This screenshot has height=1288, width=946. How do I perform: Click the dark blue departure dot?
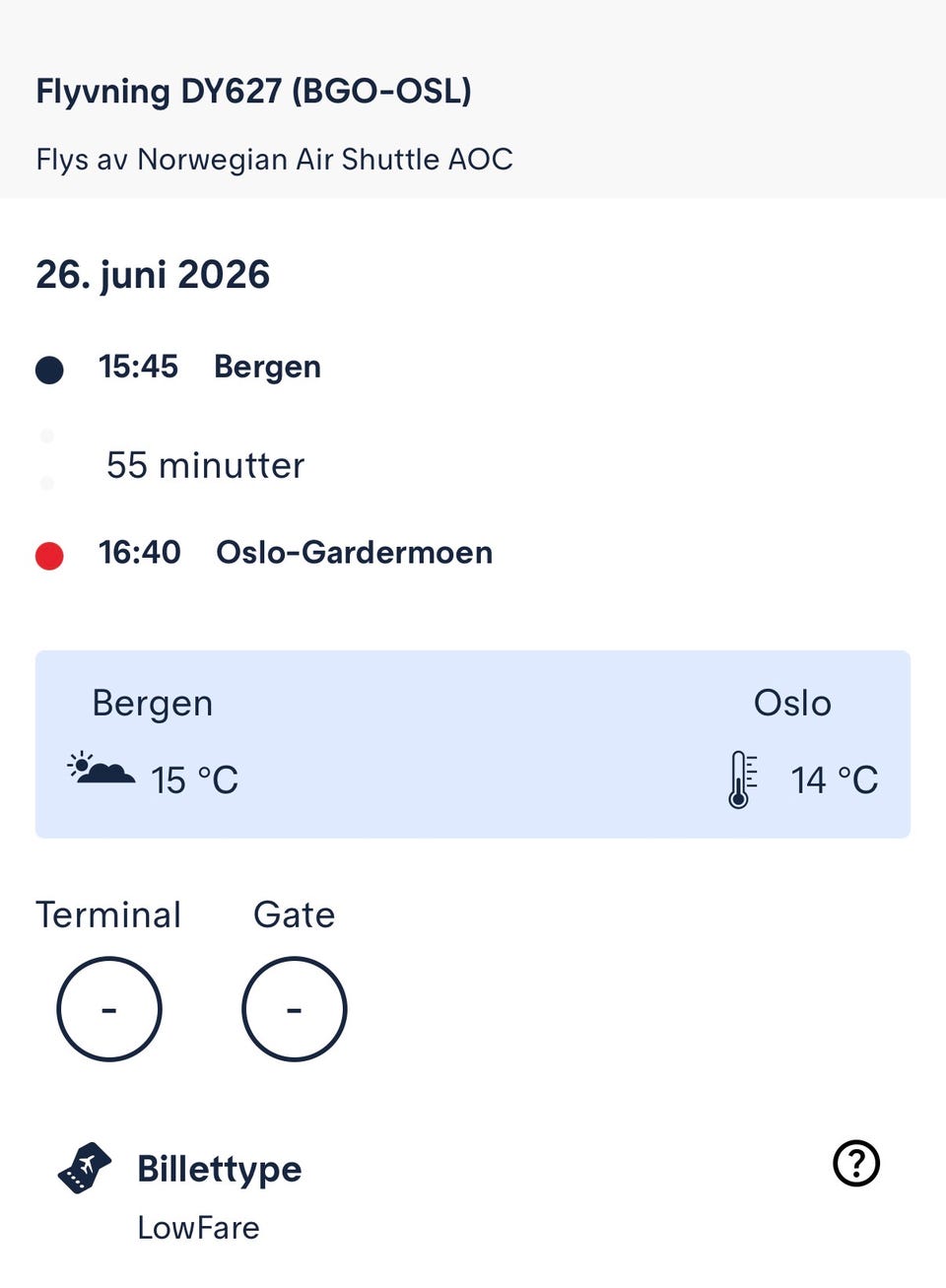tap(49, 370)
